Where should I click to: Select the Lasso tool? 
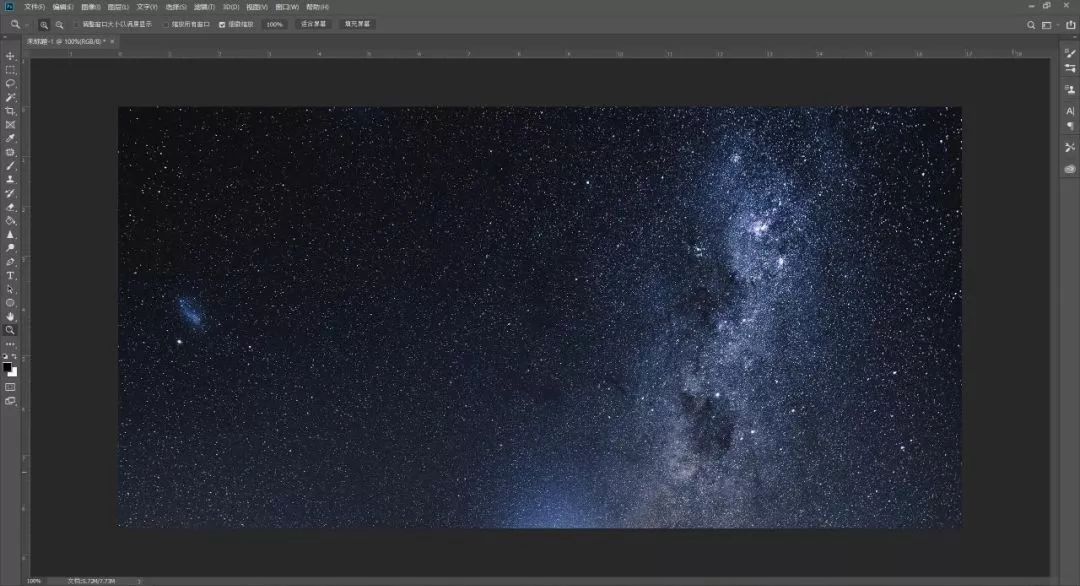point(10,84)
